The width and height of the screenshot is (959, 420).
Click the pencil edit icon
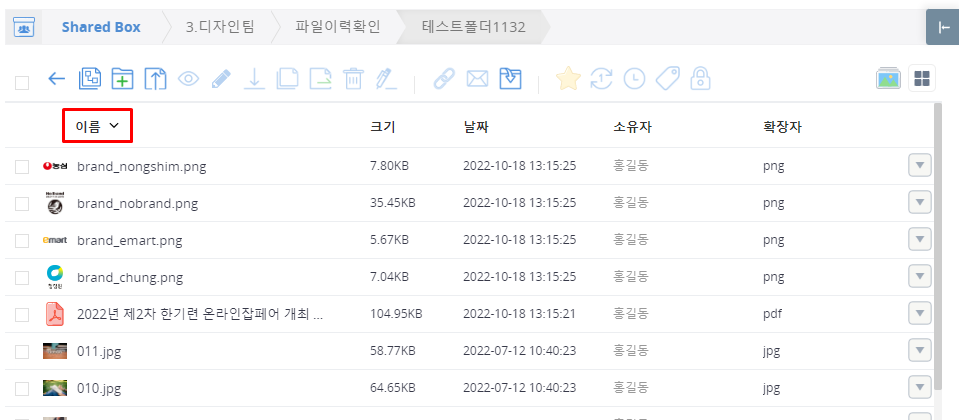coord(221,79)
